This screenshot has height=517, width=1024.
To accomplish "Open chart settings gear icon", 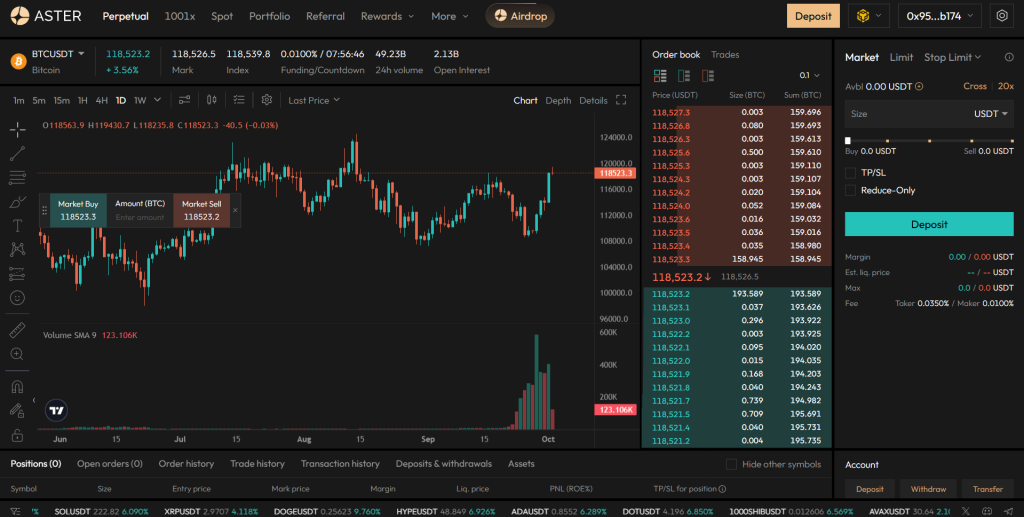I will 267,100.
